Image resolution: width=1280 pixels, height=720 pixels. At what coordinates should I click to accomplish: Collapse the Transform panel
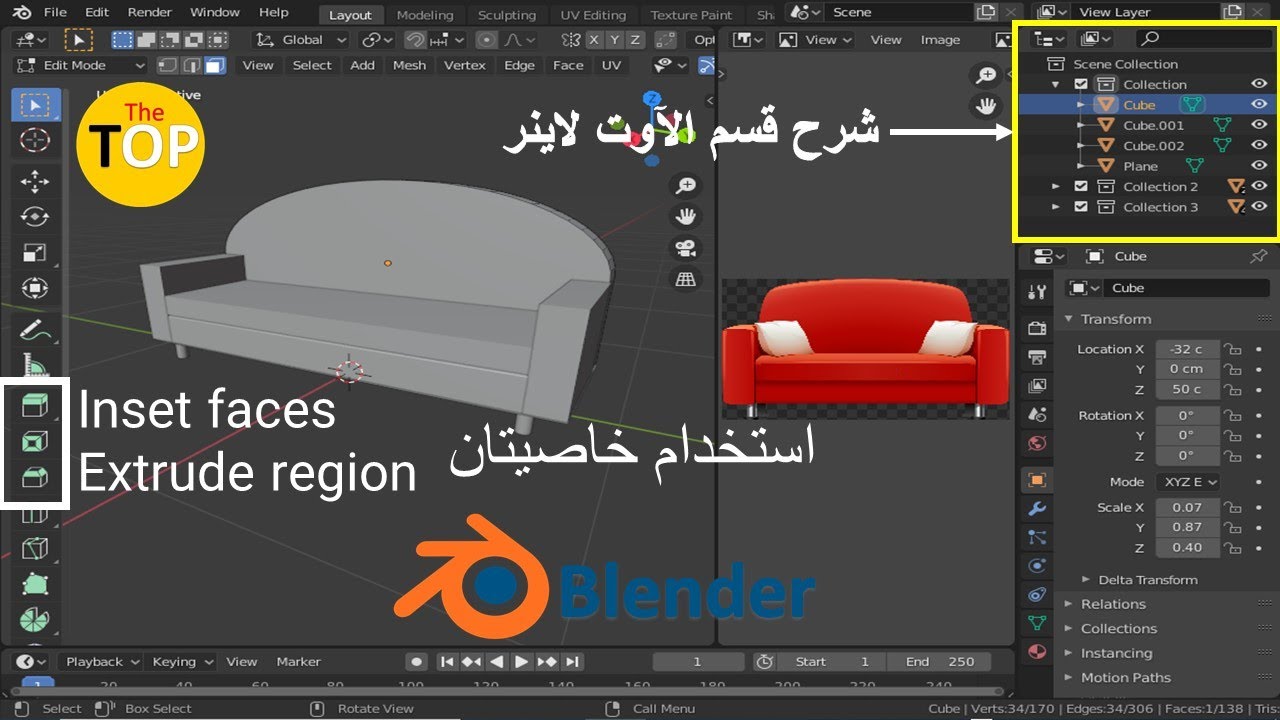tap(1068, 319)
